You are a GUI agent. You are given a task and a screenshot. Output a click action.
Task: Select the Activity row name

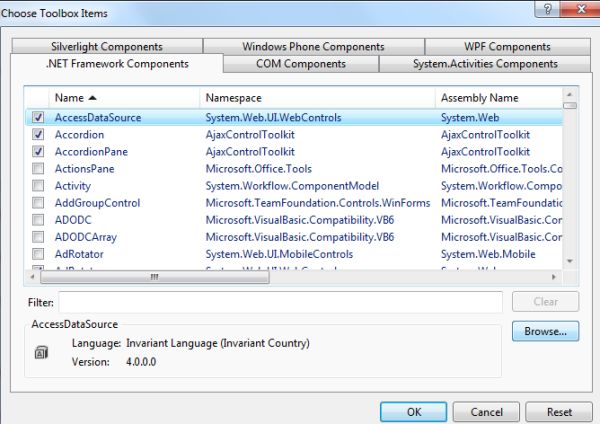73,186
